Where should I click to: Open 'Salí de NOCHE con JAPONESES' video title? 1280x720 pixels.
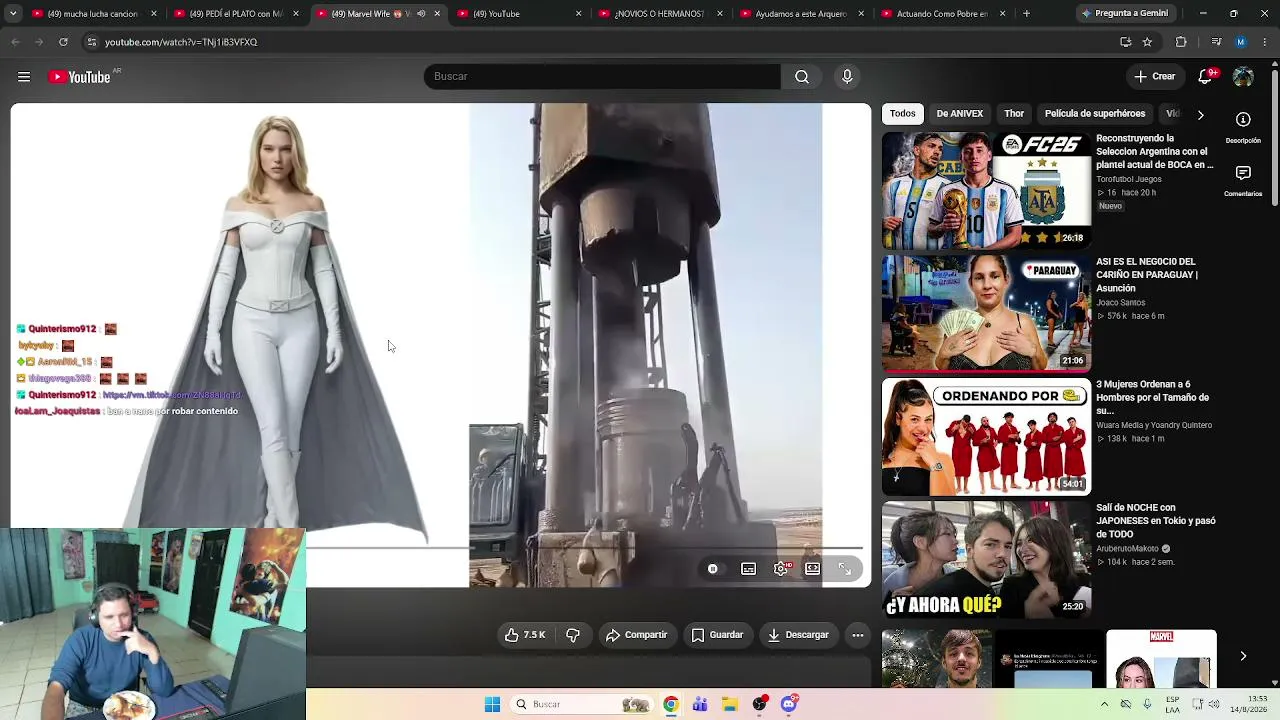click(x=1156, y=521)
